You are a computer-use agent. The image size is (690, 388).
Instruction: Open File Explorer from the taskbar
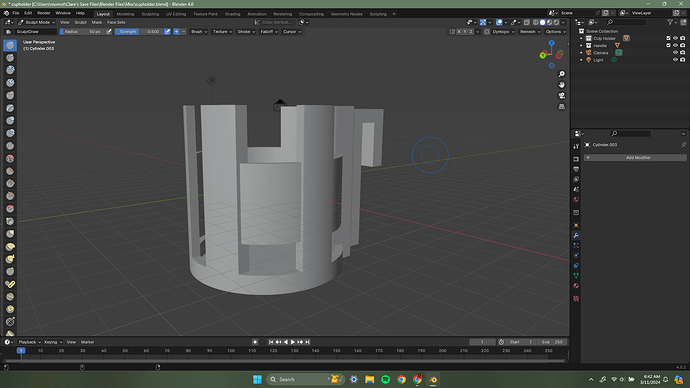click(x=370, y=380)
